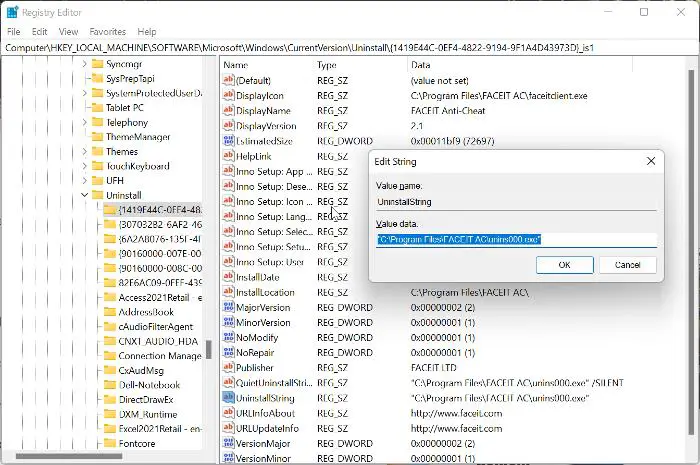Select the Tablet PC folder icon

coord(97,108)
